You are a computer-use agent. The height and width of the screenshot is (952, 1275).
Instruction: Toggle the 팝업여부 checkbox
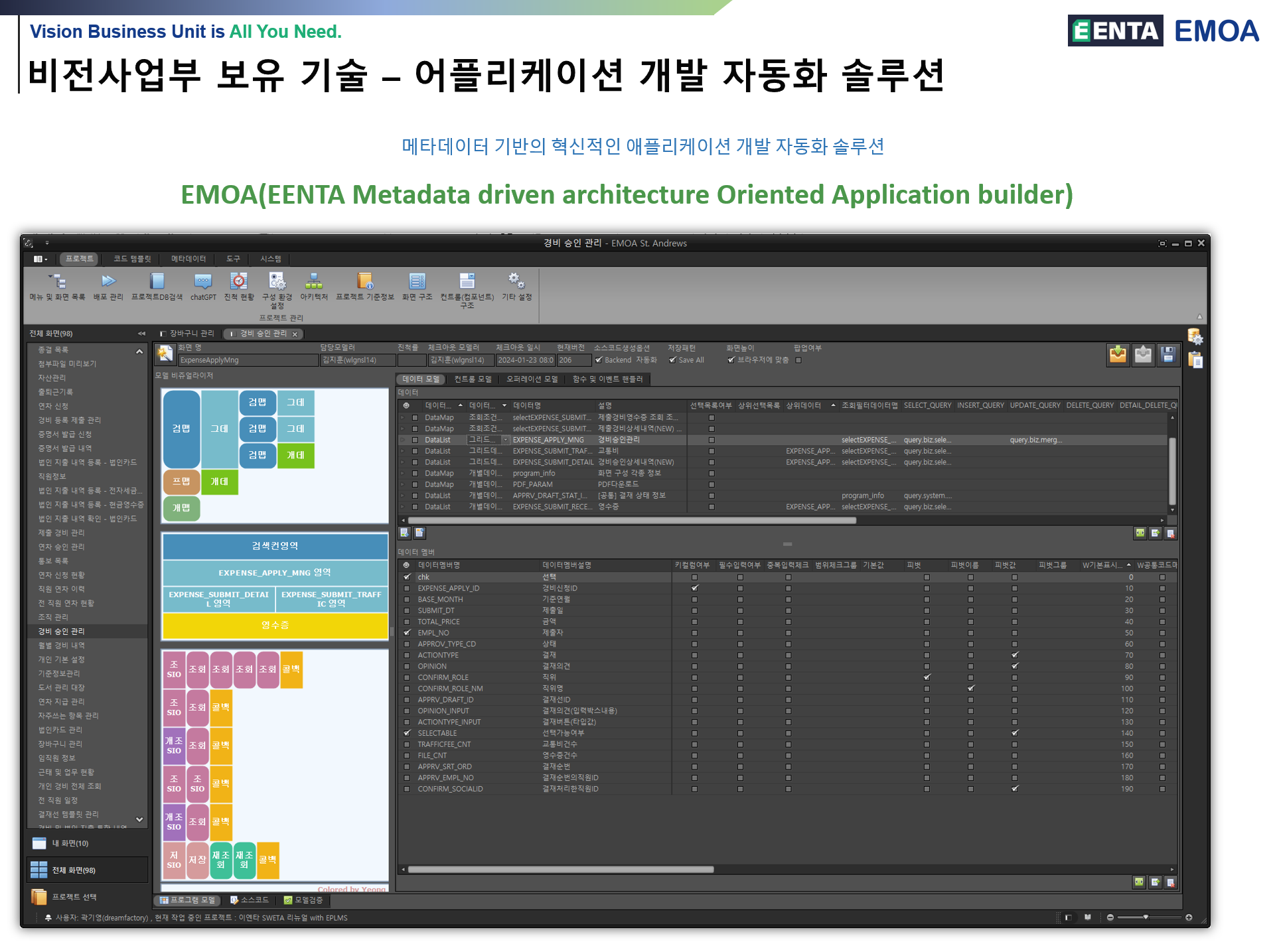pos(798,360)
